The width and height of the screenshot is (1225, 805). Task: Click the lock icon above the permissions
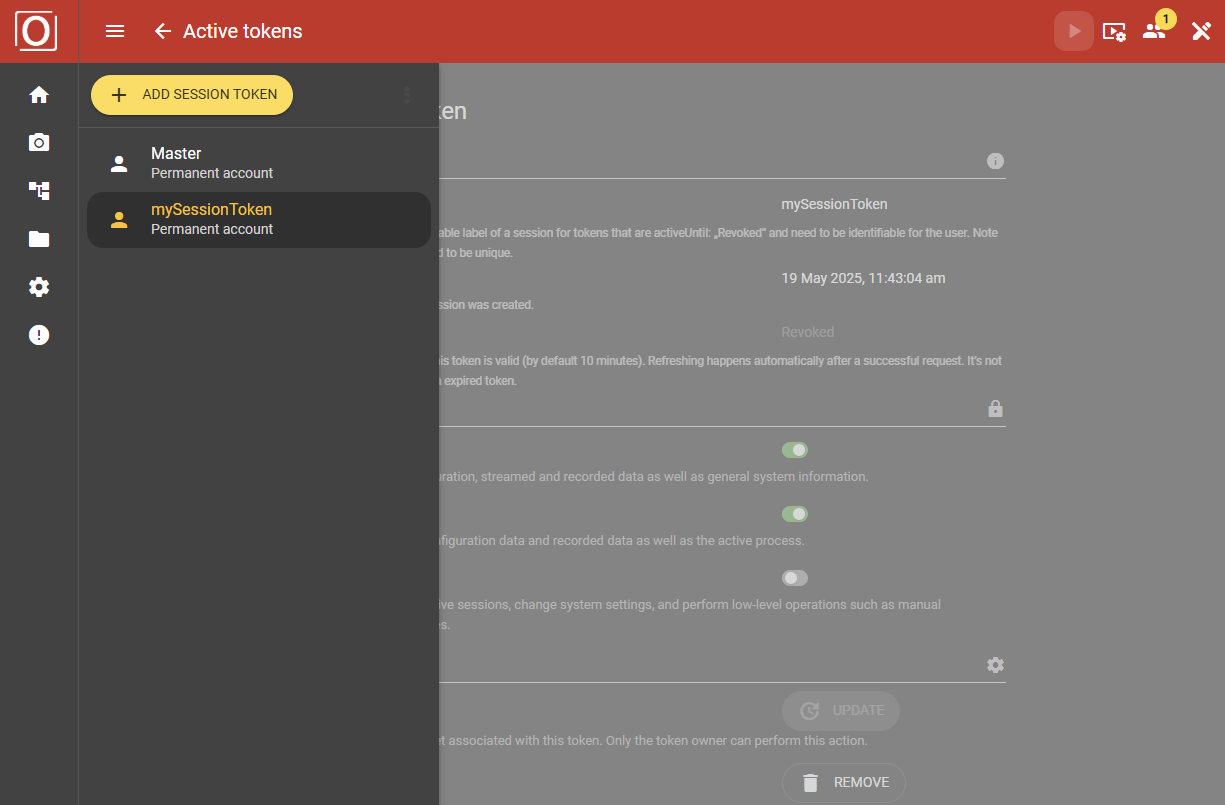[x=995, y=408]
